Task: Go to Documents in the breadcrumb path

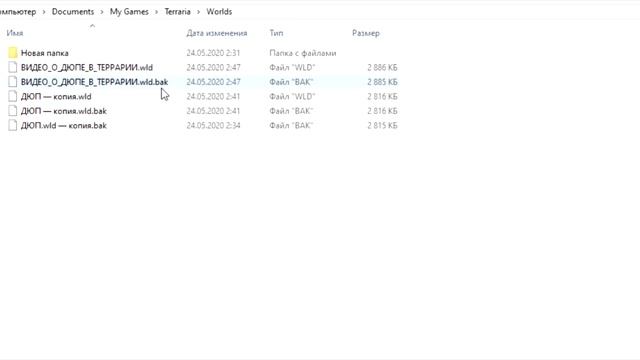Action: point(73,11)
